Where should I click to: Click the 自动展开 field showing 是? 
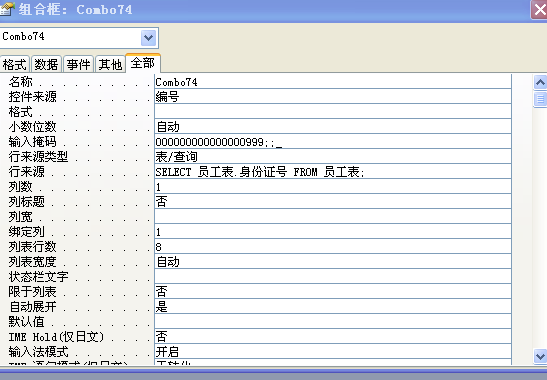(x=333, y=307)
